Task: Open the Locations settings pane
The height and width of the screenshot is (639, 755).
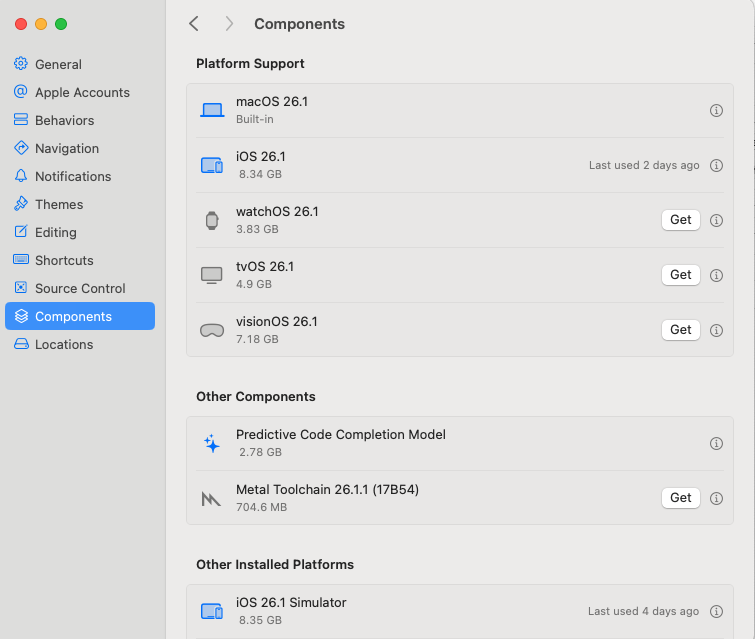Action: (x=79, y=344)
